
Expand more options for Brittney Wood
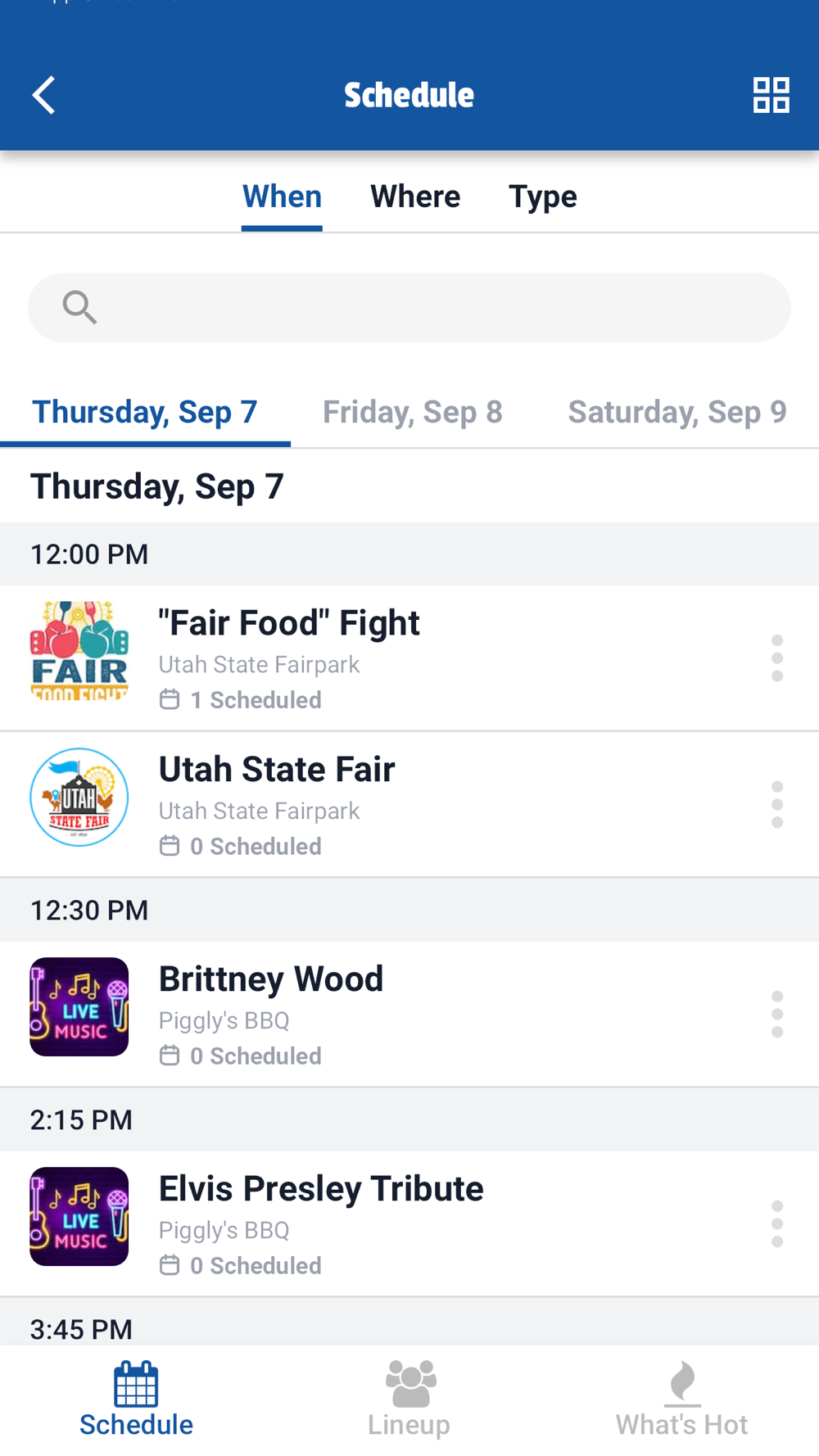pyautogui.click(x=776, y=1014)
